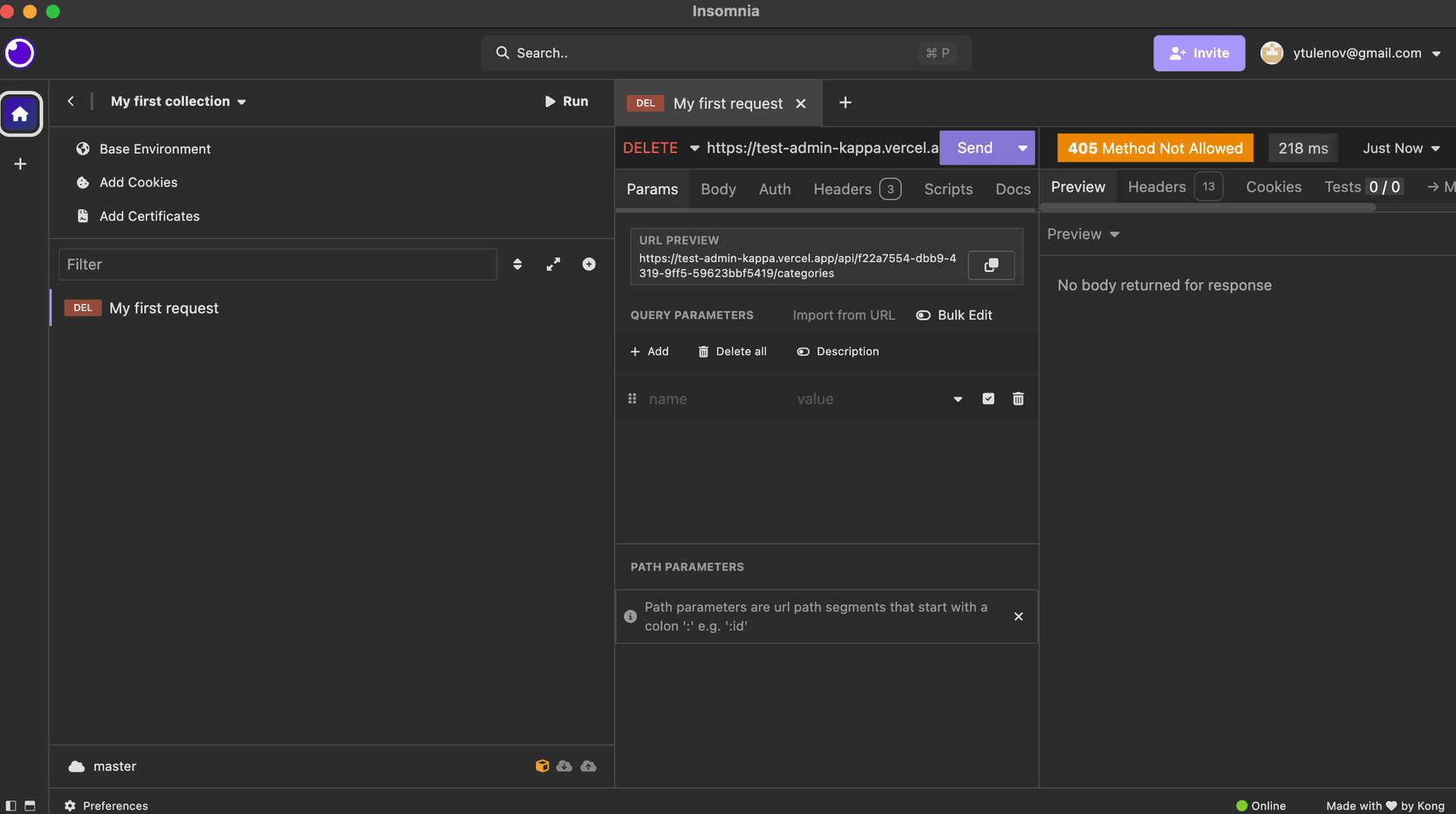Expand the My first collection dropdown
This screenshot has width=1456, height=814.
[178, 102]
